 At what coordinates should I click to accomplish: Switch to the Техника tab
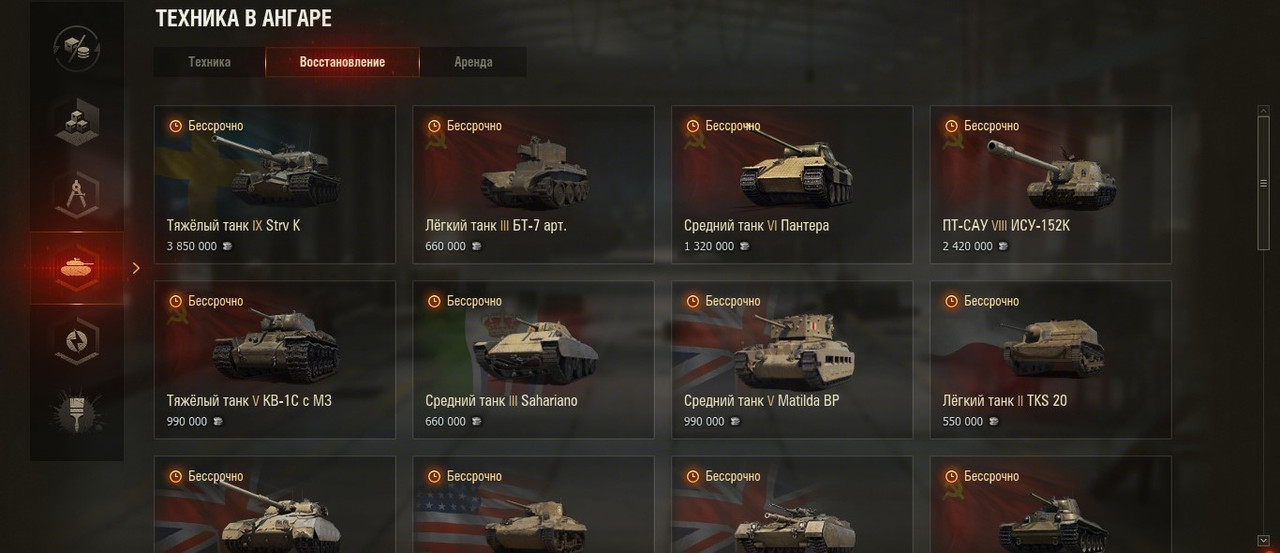pyautogui.click(x=209, y=62)
